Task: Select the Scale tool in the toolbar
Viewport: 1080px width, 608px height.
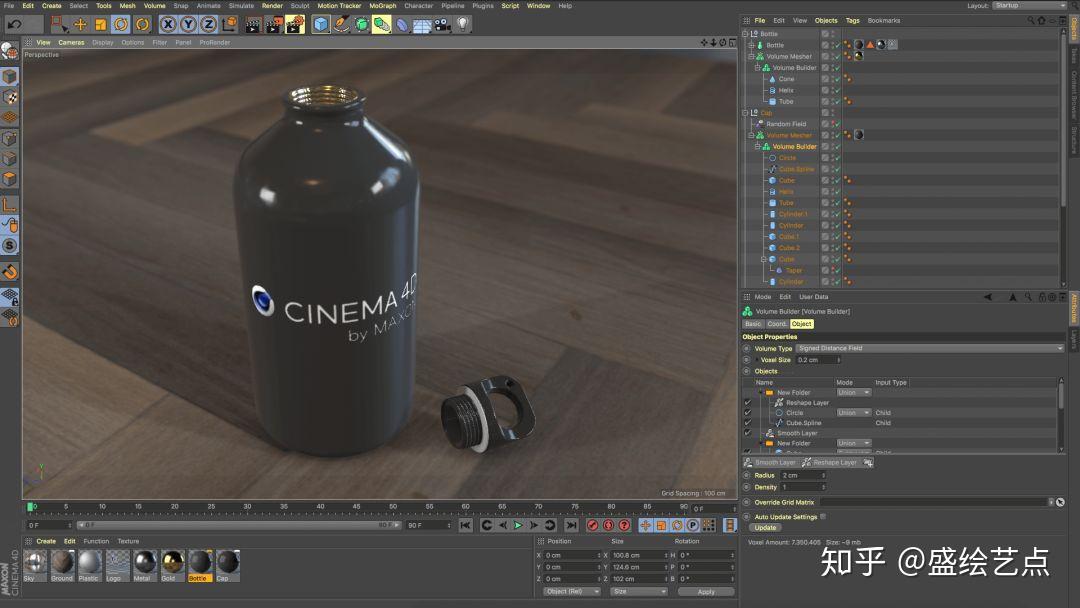Action: click(x=101, y=25)
